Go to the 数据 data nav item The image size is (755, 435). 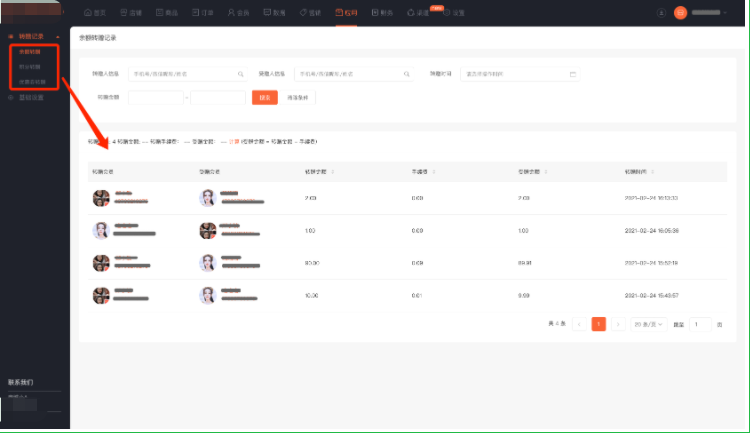274,13
